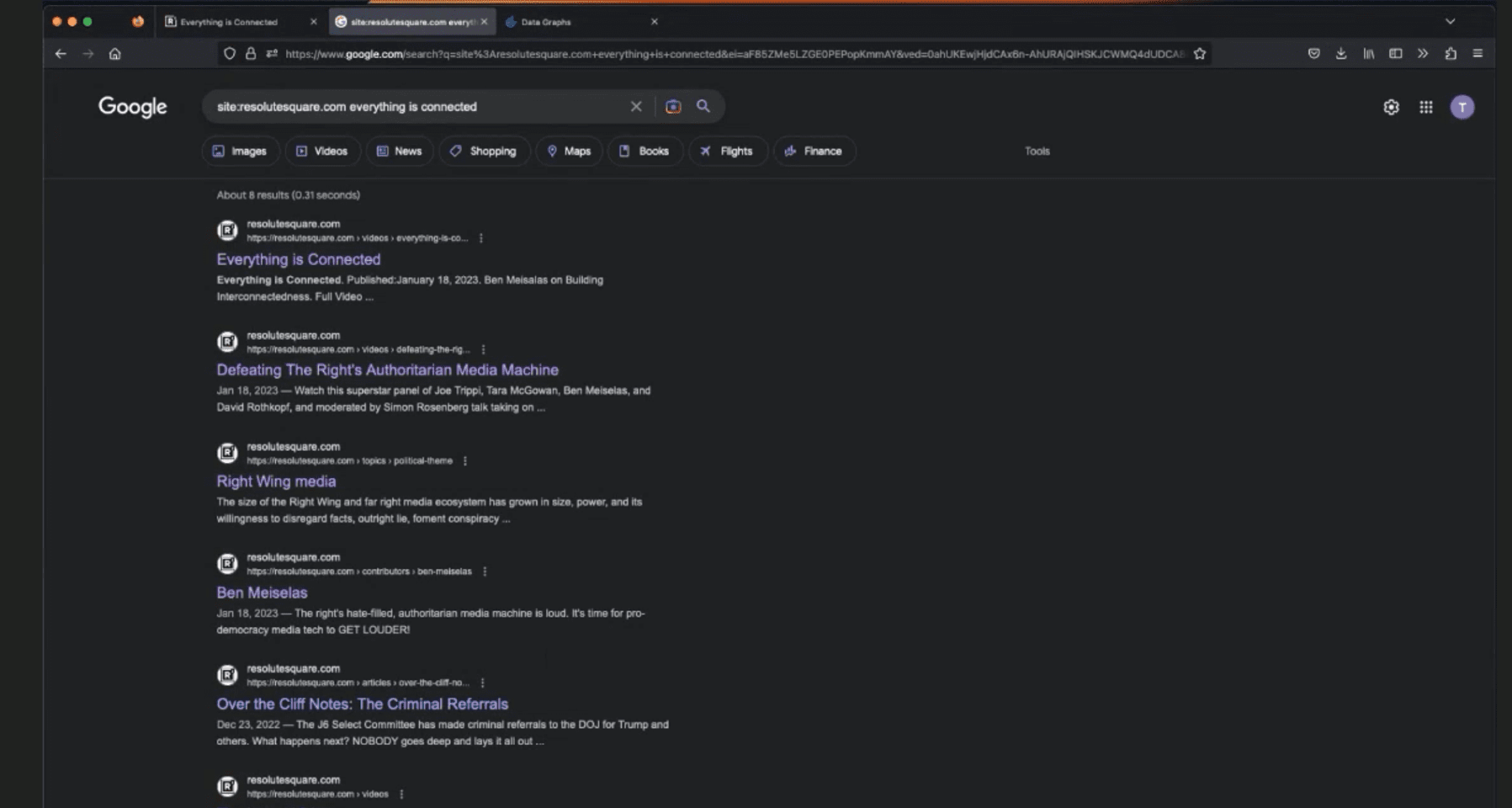This screenshot has height=808, width=1512.
Task: Open Over the Cliff Notes result
Action: [362, 704]
